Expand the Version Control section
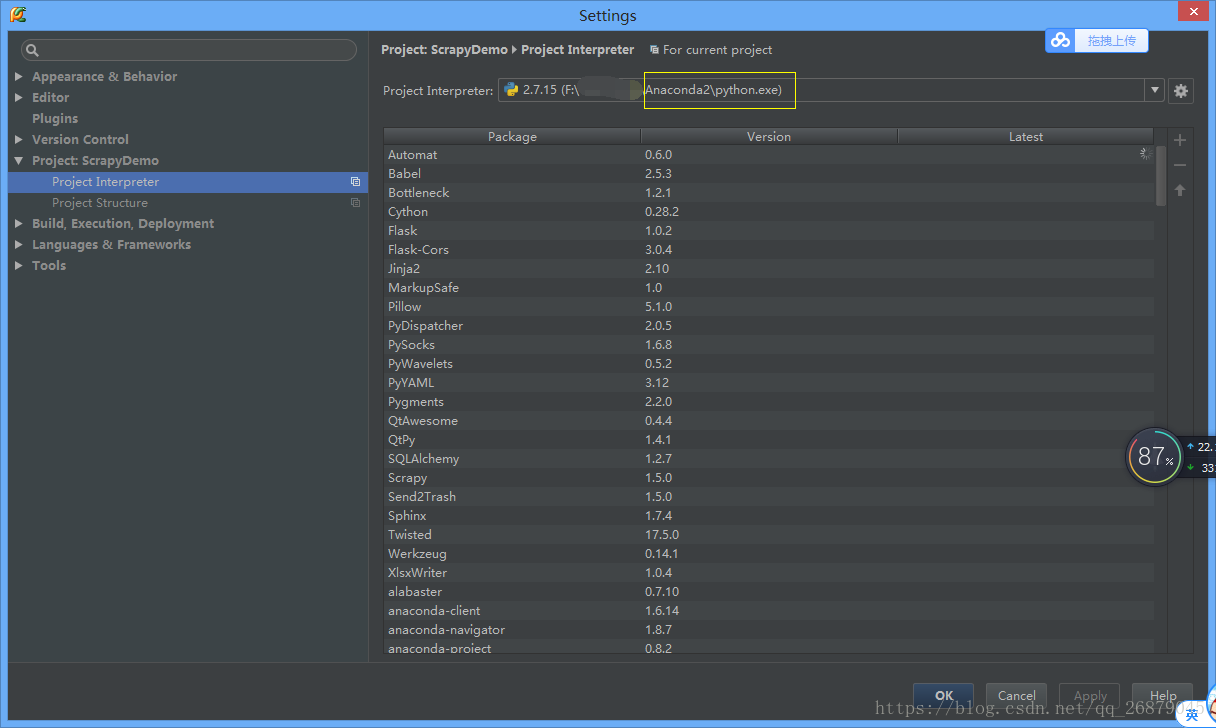 pyautogui.click(x=19, y=140)
